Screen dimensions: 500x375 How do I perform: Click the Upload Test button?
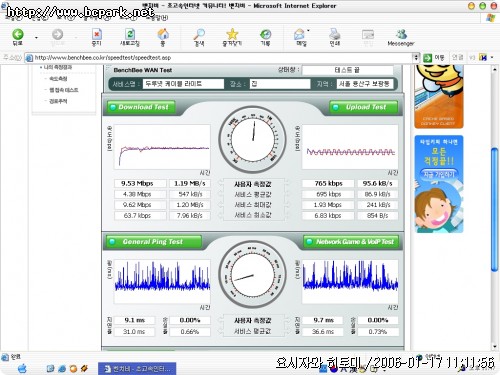364,107
